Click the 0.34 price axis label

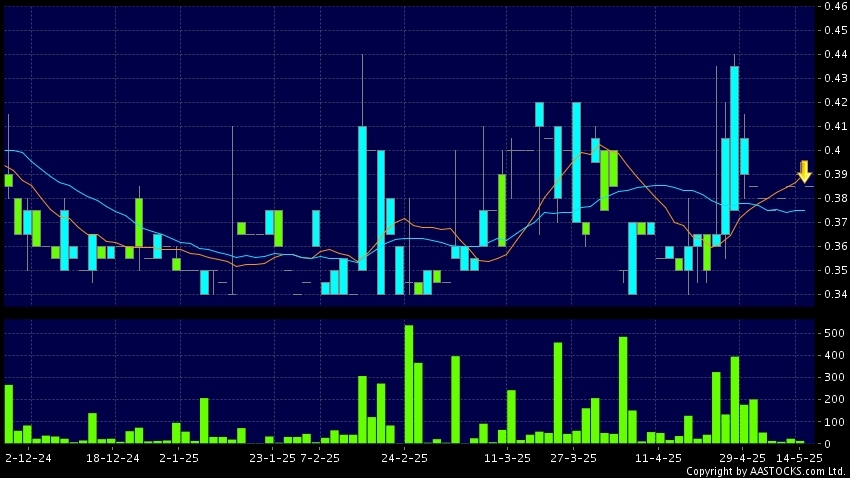tap(836, 294)
